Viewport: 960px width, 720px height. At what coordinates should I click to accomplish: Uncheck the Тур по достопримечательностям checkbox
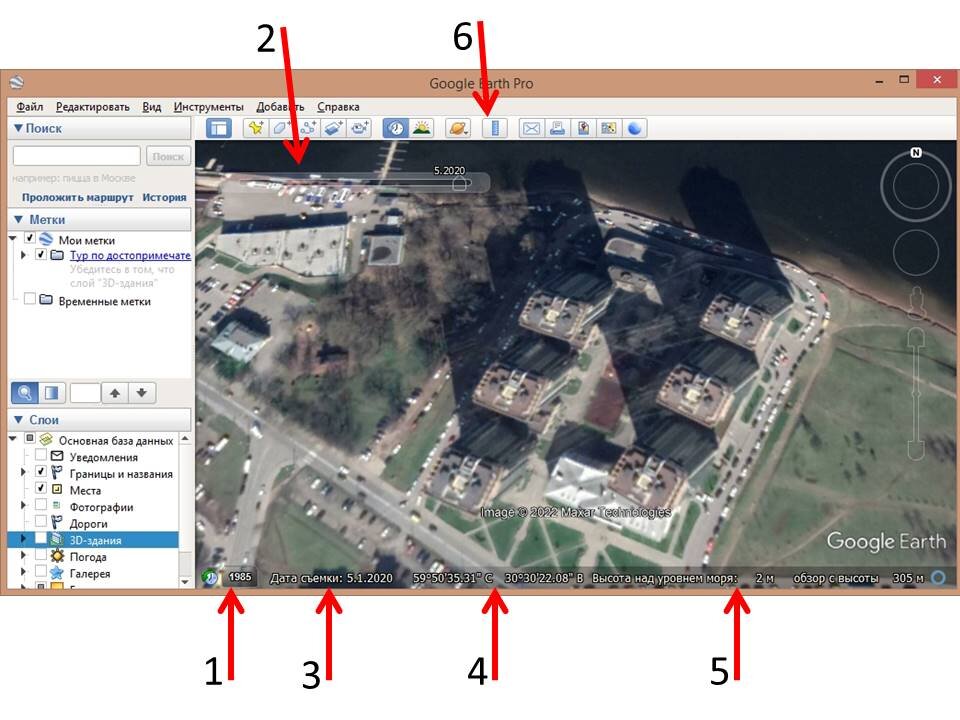click(41, 254)
